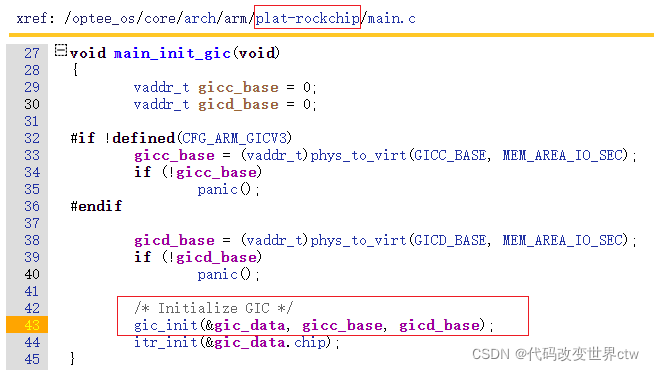Click the Initialize GIC comment
The image size is (654, 371).
214,309
